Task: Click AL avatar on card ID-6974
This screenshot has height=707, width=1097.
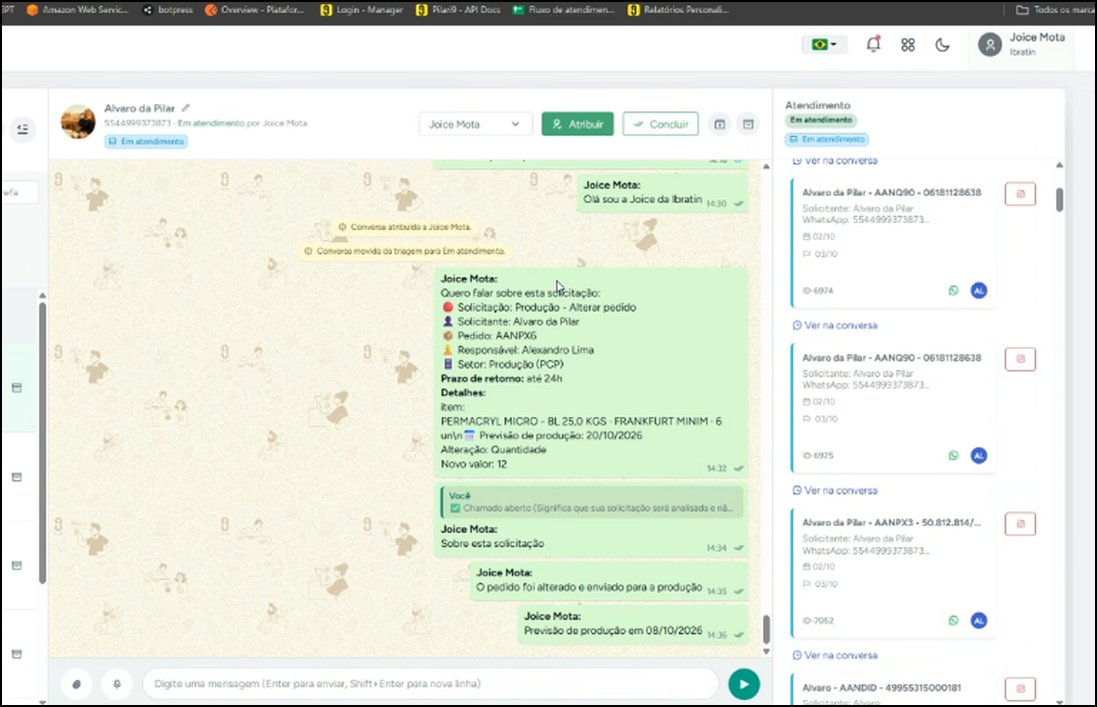Action: click(x=979, y=290)
